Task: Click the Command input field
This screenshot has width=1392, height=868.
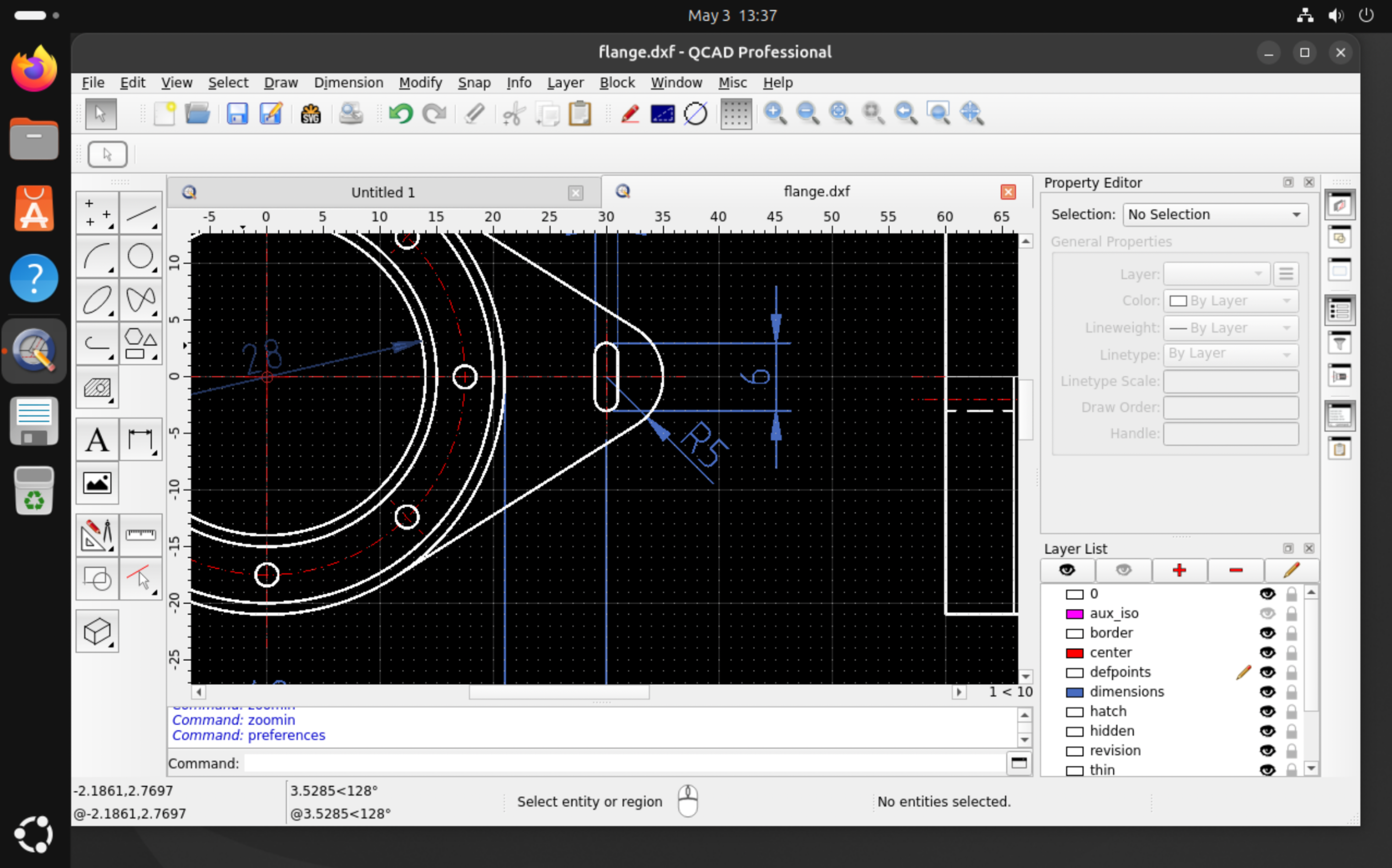Action: 624,764
